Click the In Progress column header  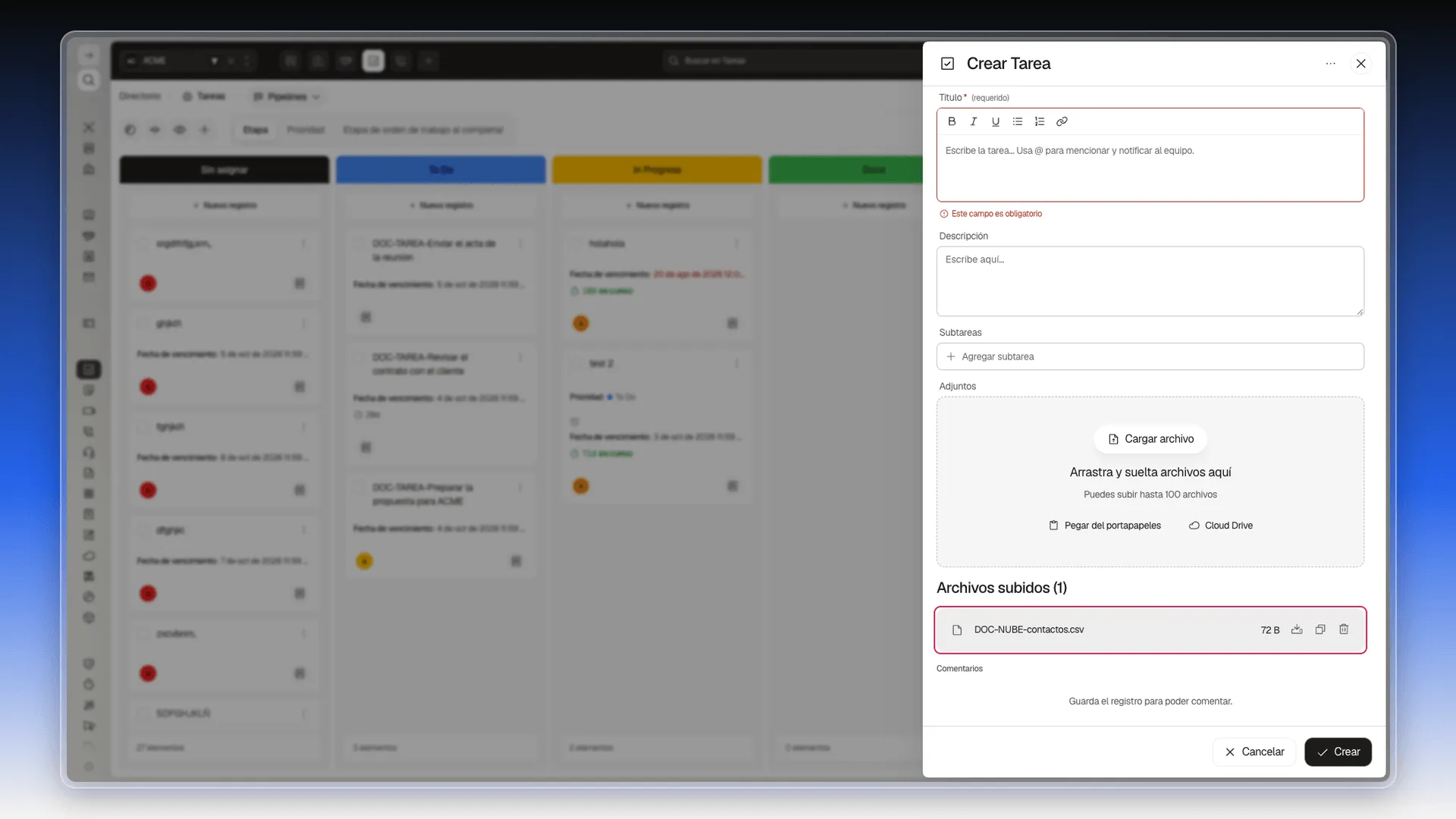(x=657, y=170)
